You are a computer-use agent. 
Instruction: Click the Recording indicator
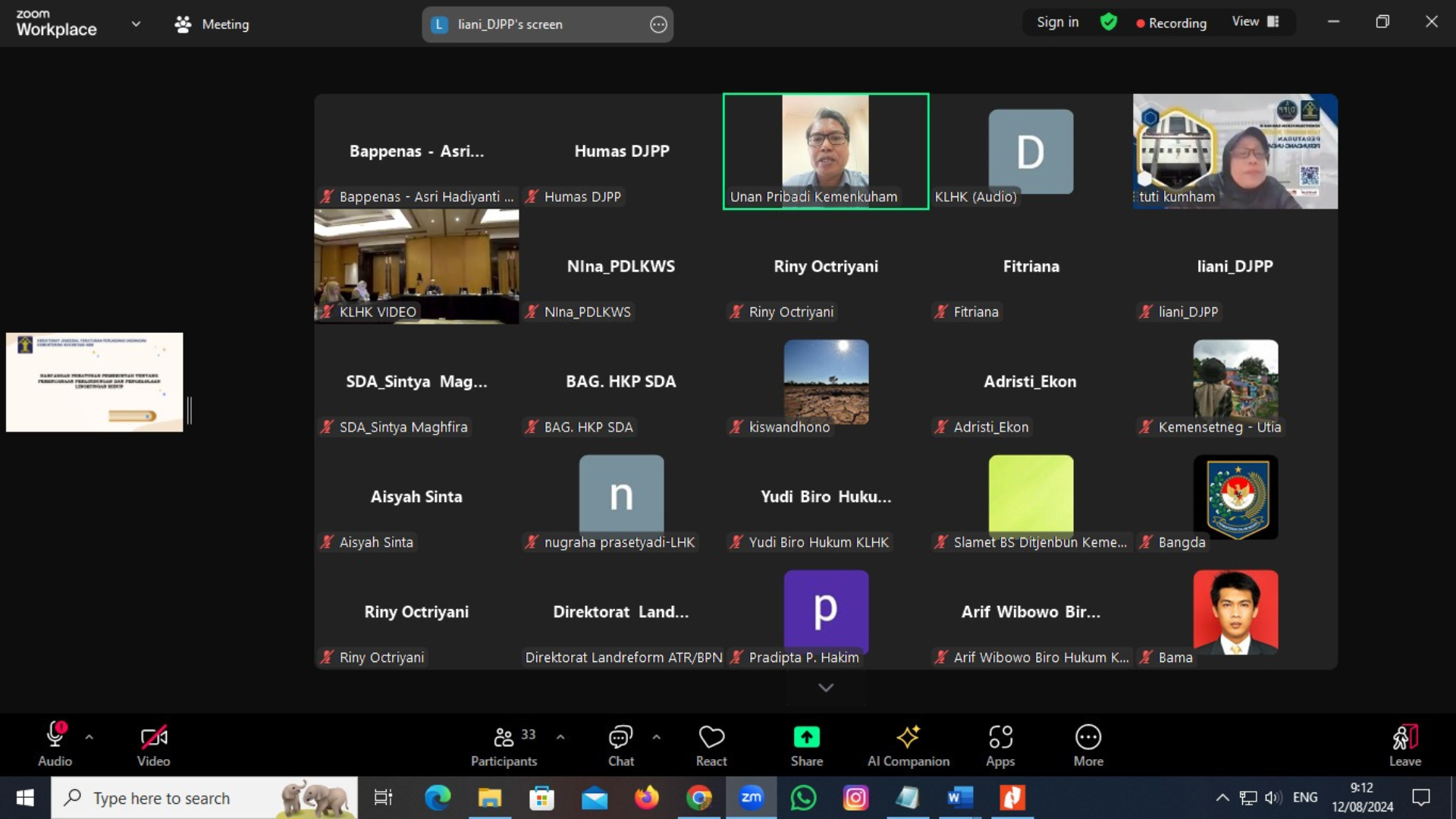(1172, 23)
